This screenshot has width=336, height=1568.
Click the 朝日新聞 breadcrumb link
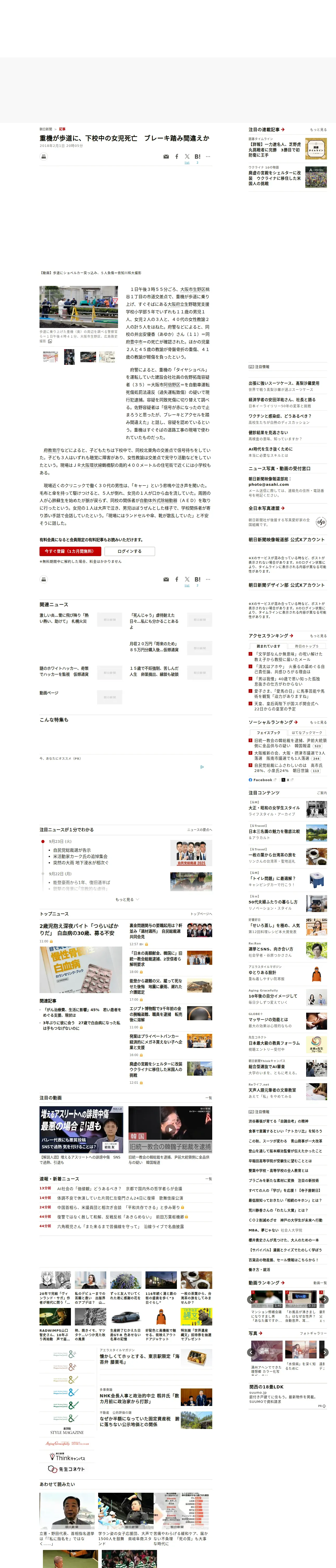coord(46,129)
